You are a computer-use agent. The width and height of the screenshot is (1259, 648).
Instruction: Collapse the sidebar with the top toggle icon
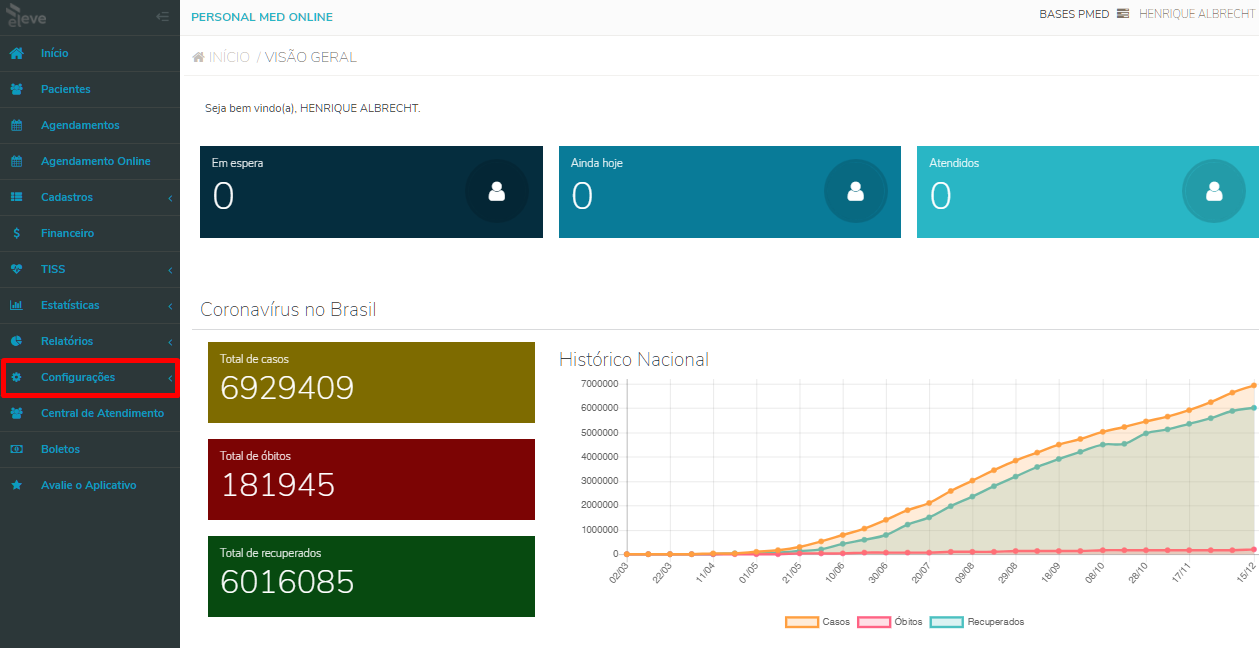coord(163,16)
